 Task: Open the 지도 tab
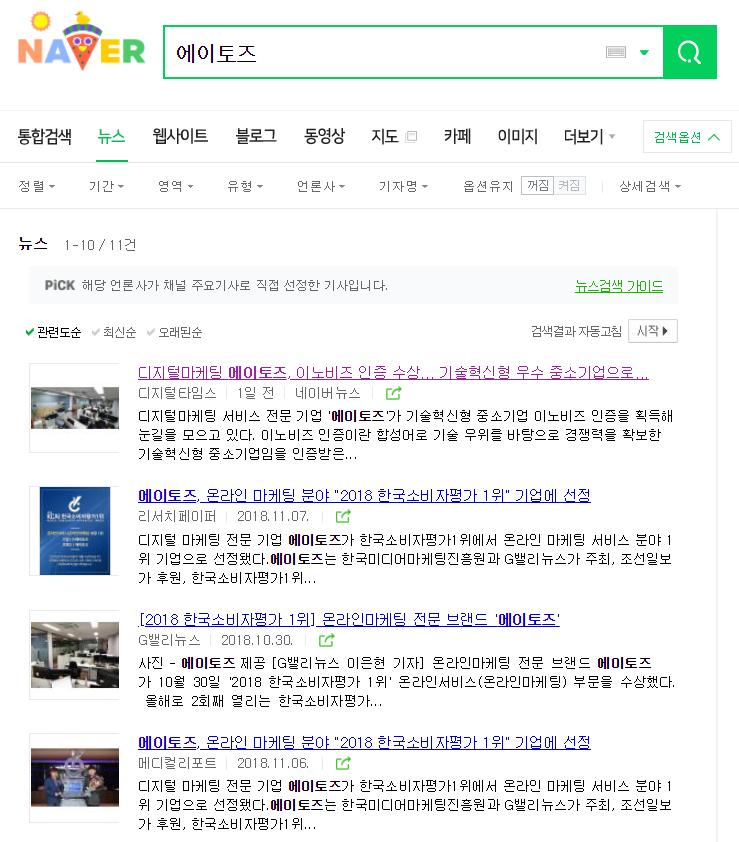(x=385, y=136)
